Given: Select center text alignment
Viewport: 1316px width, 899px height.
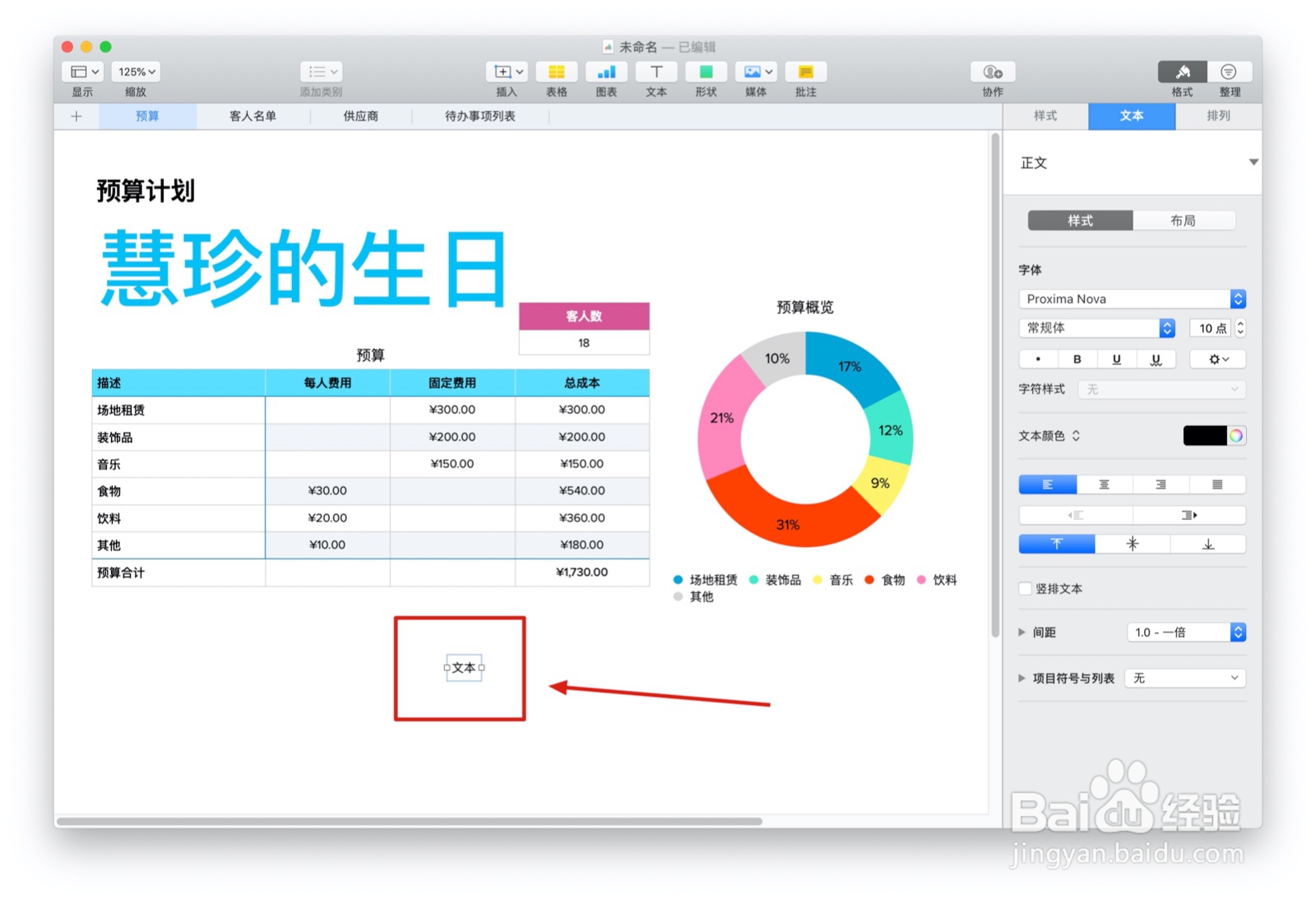Looking at the screenshot, I should pos(1104,484).
